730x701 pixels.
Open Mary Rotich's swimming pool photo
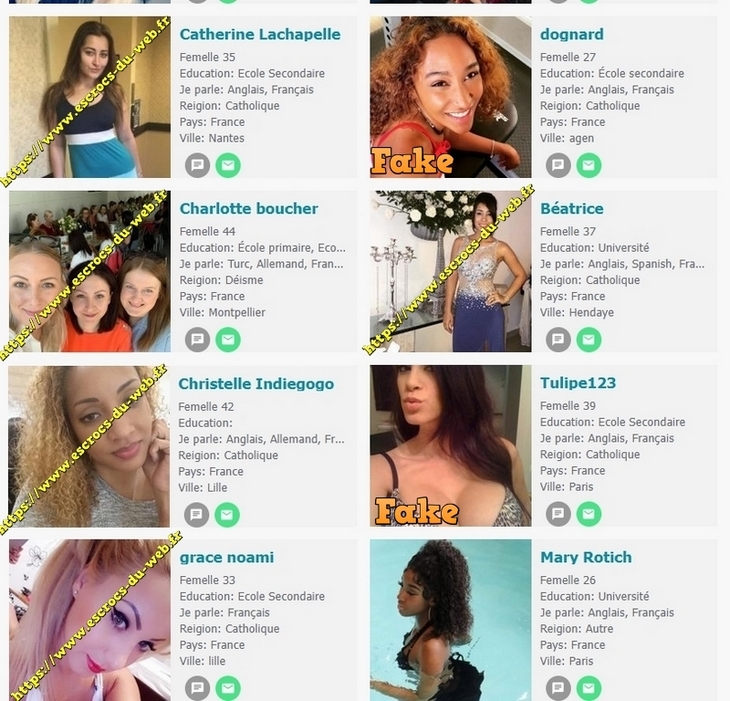click(451, 620)
